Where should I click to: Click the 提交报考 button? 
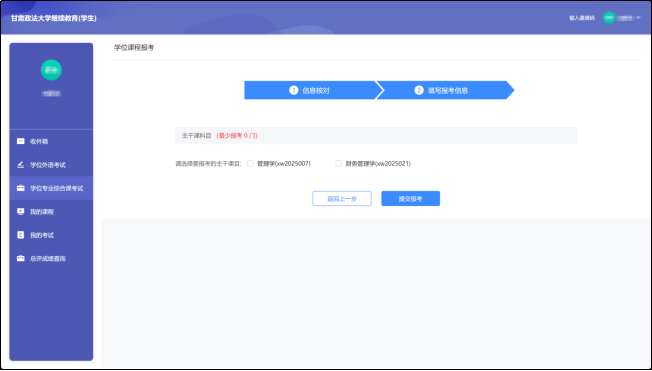pyautogui.click(x=410, y=198)
